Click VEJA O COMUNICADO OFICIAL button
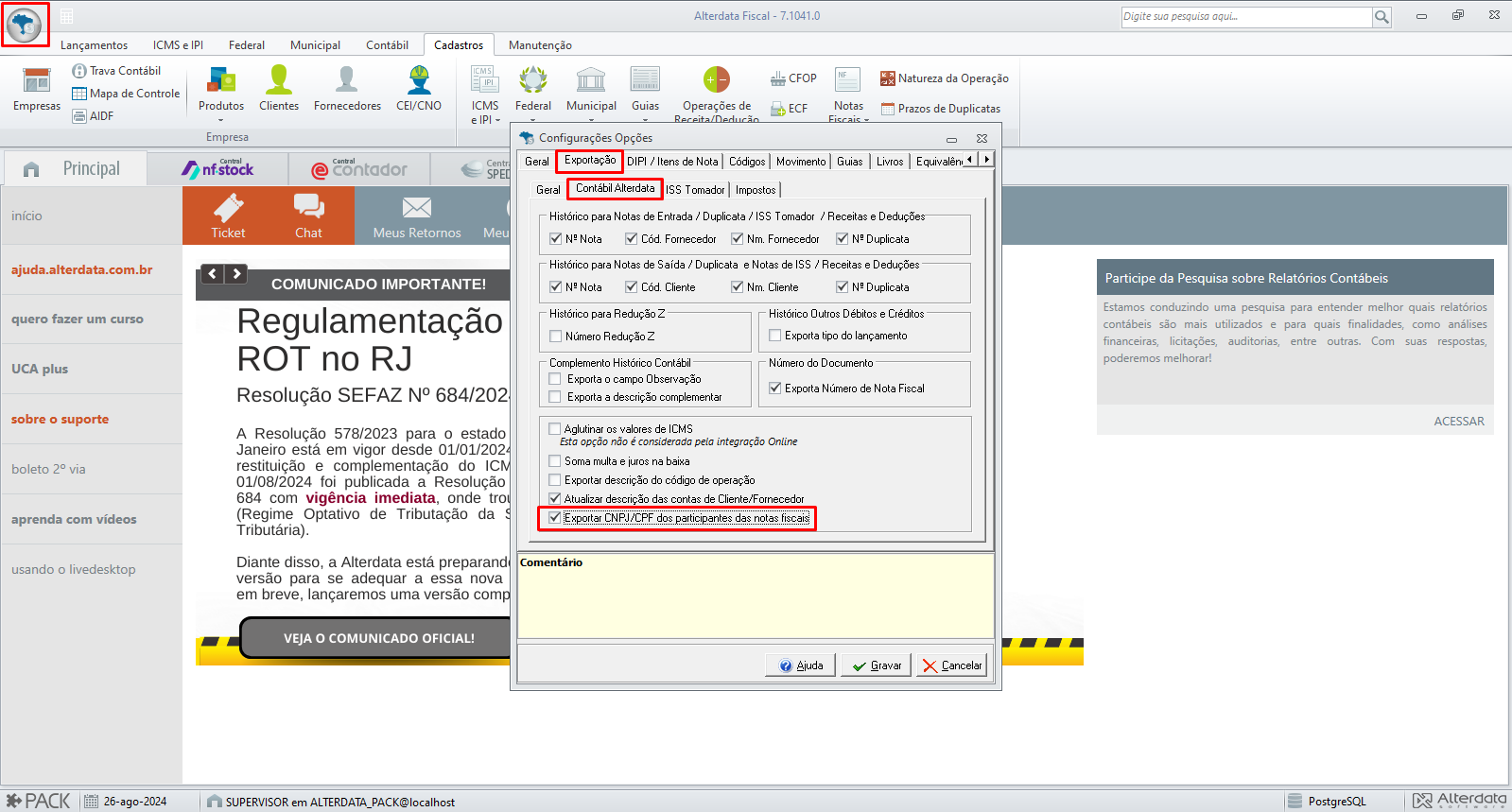Screen dimensions: 1512x812 coord(379,638)
